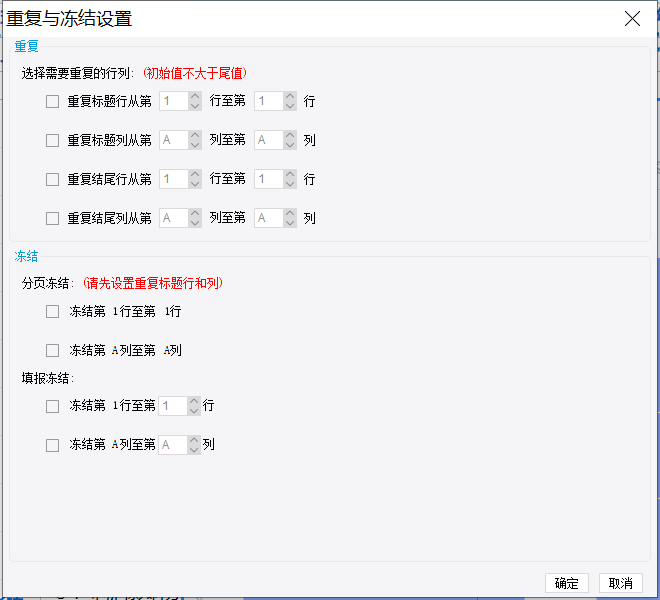Click the 重复标题行从第 label
This screenshot has height=600, width=660.
[109, 101]
